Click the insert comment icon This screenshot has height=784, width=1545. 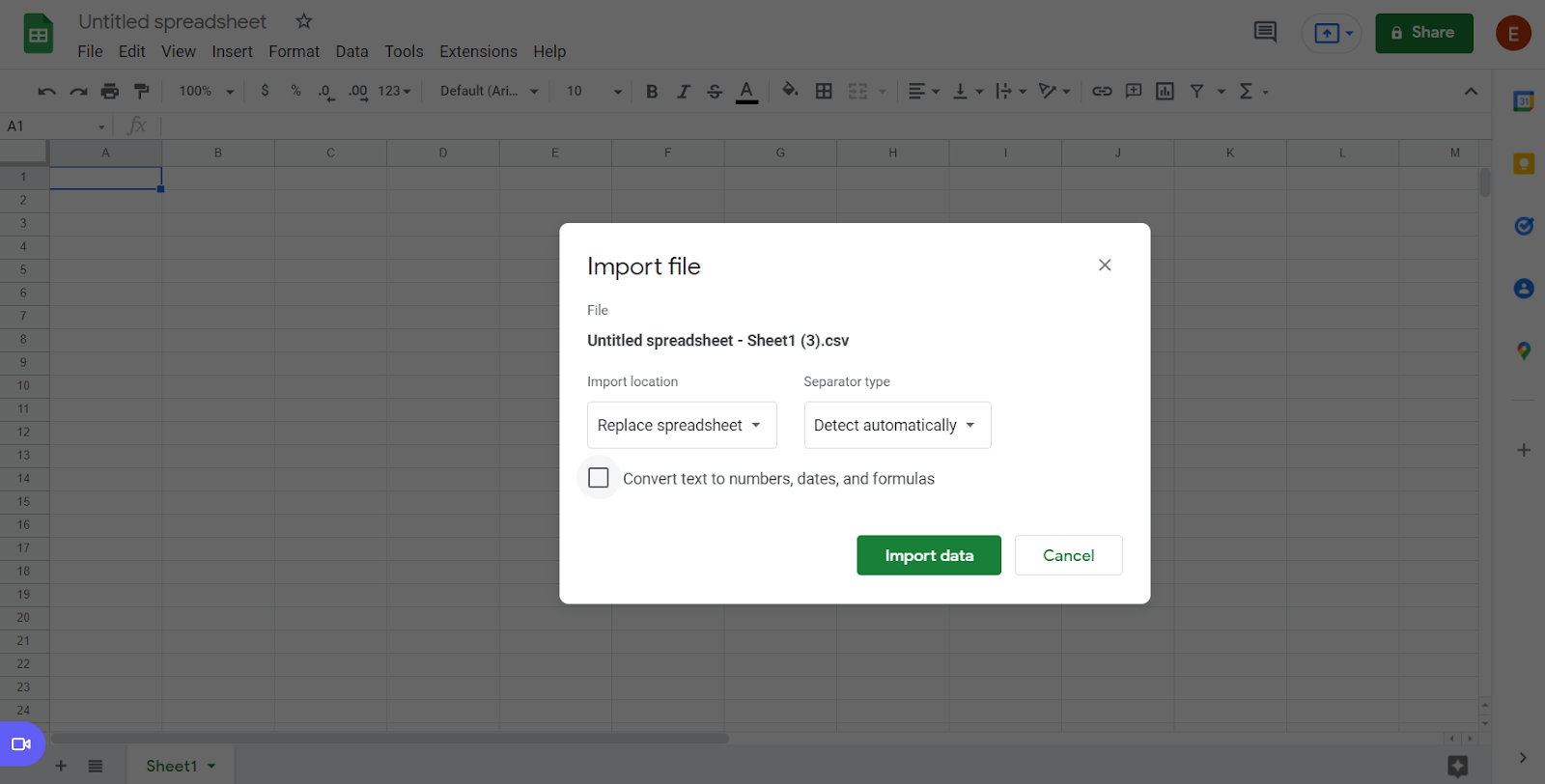1134,91
